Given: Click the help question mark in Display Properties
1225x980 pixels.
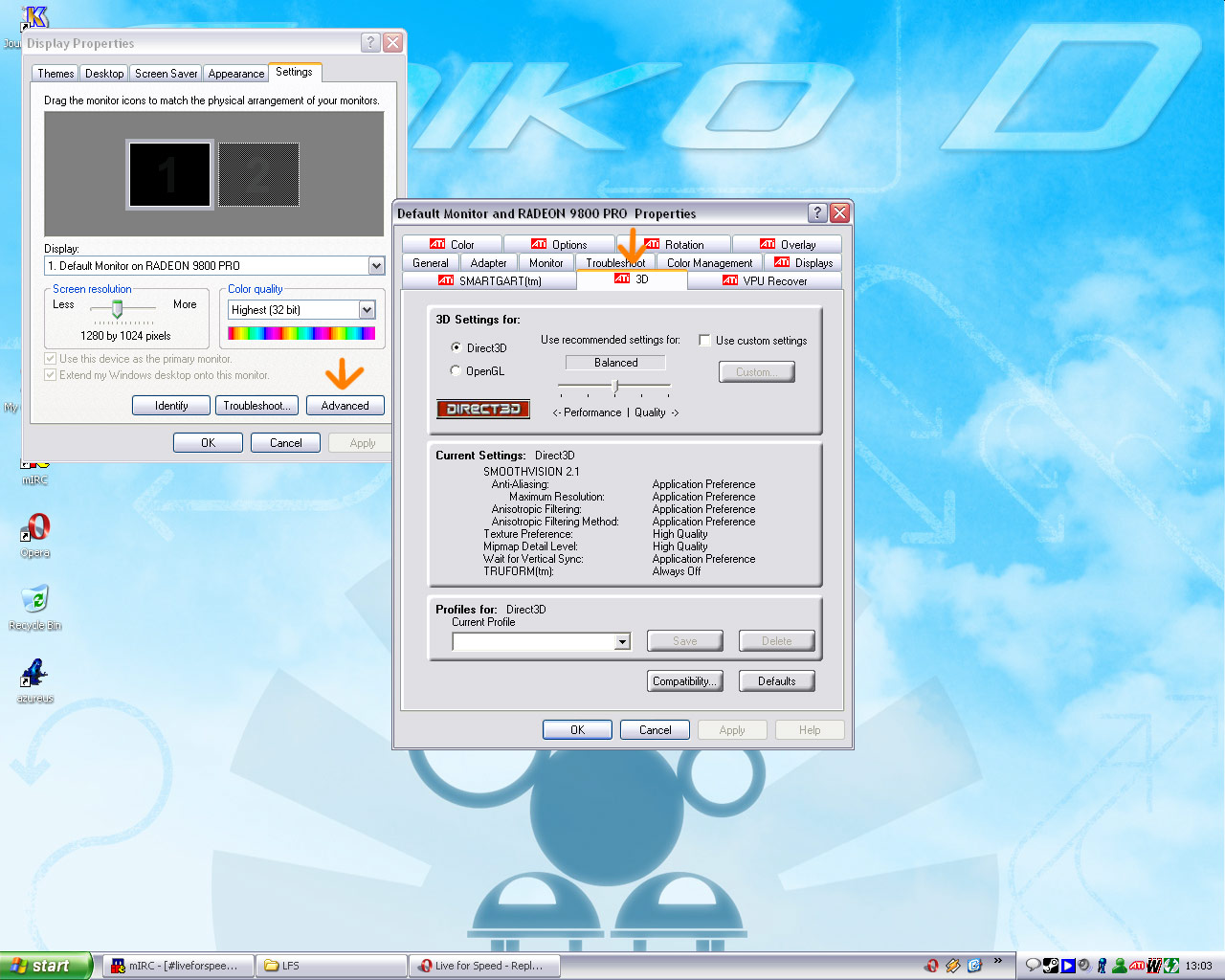Looking at the screenshot, I should (x=371, y=43).
